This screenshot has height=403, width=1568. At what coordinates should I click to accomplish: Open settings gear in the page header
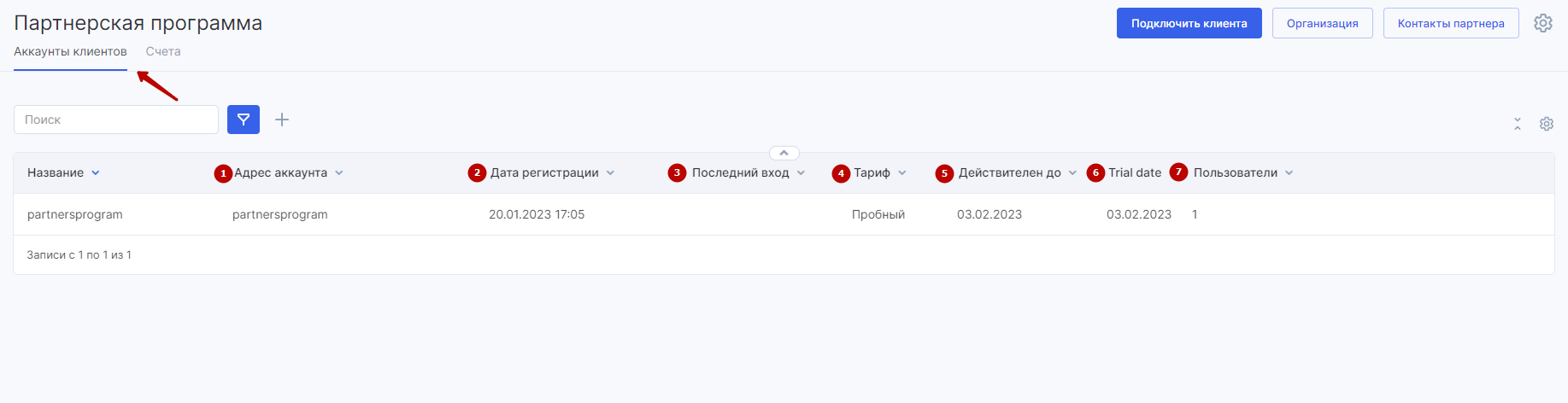[x=1543, y=23]
